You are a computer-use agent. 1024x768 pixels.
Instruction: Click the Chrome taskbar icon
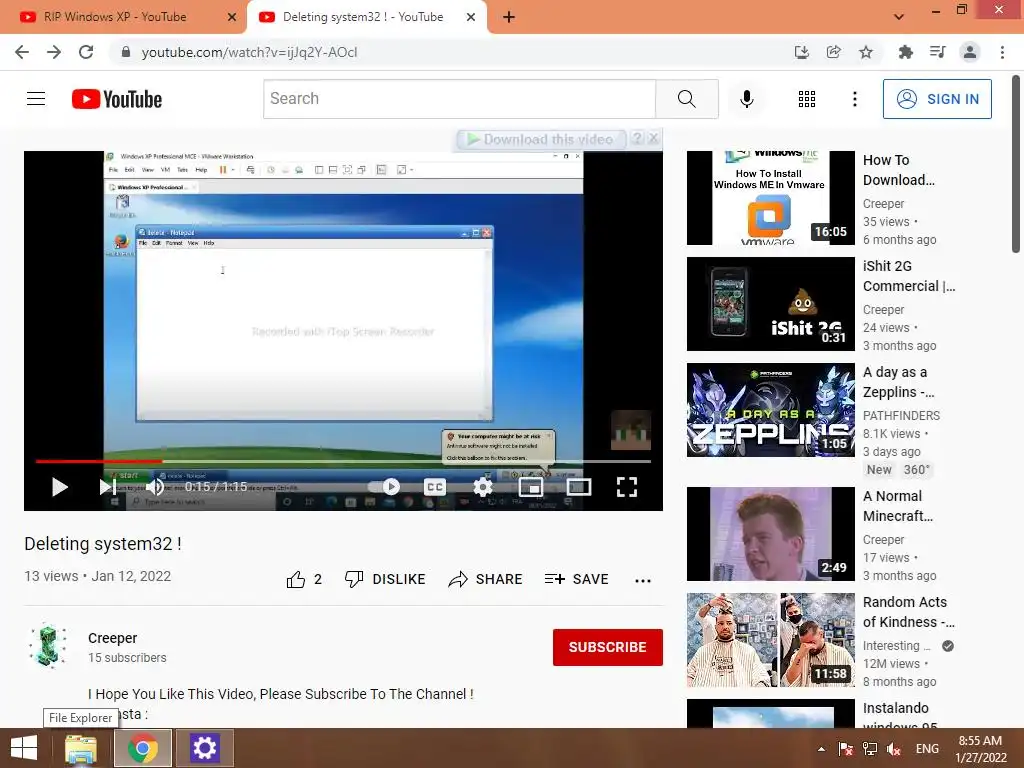point(143,748)
